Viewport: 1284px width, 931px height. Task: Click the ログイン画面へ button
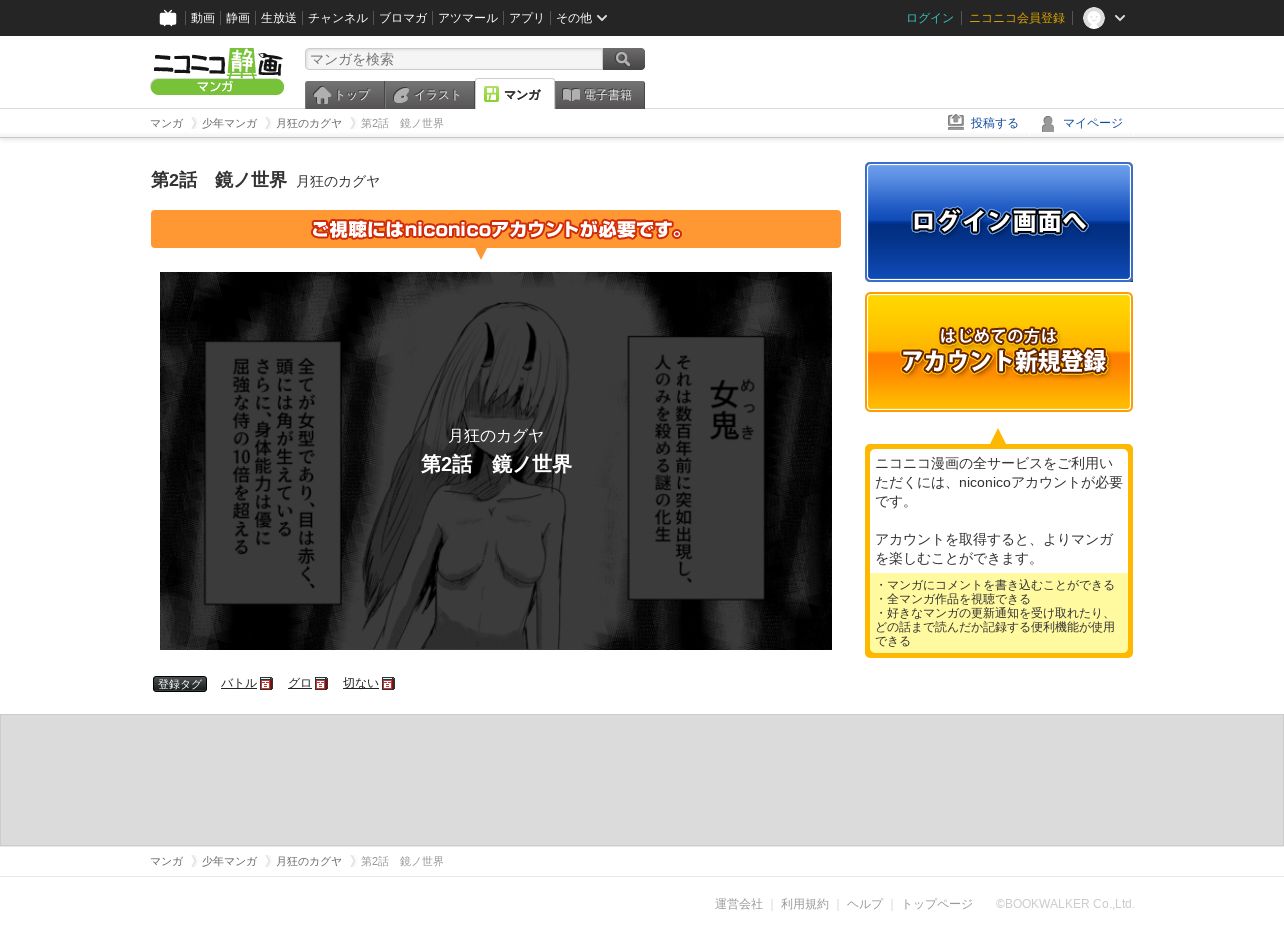click(x=999, y=222)
